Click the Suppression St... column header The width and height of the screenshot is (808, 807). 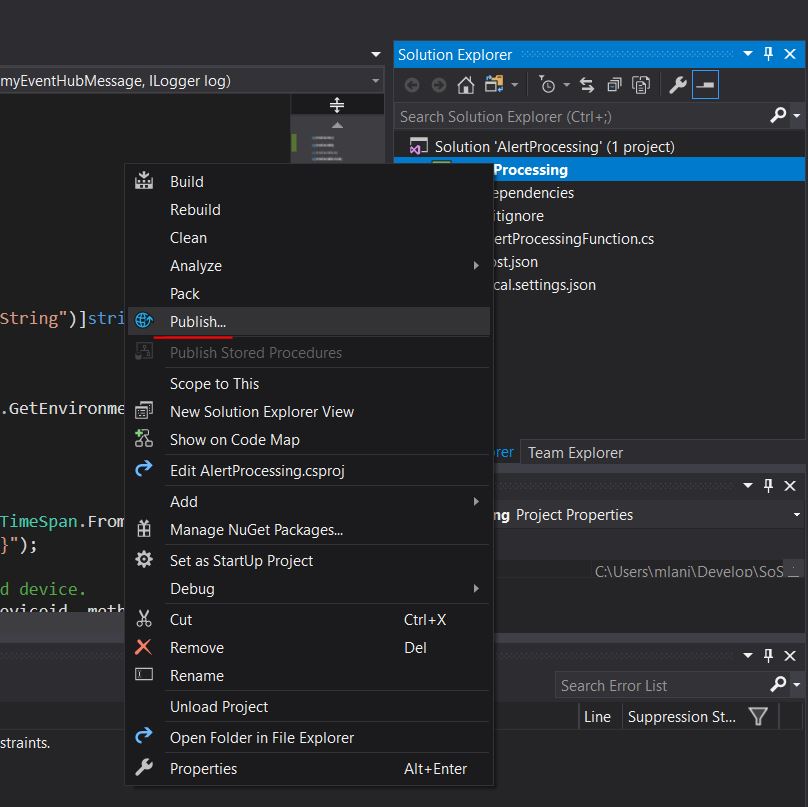[x=681, y=716]
